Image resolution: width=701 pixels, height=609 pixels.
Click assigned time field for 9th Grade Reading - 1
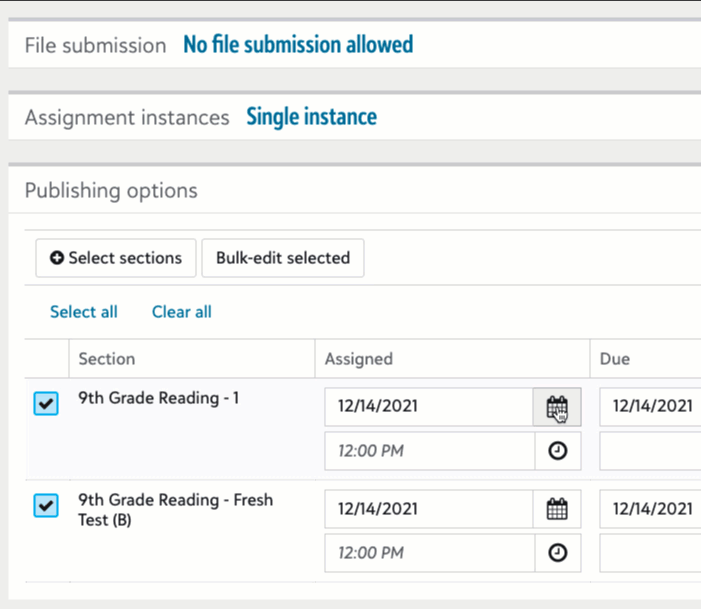pyautogui.click(x=429, y=451)
